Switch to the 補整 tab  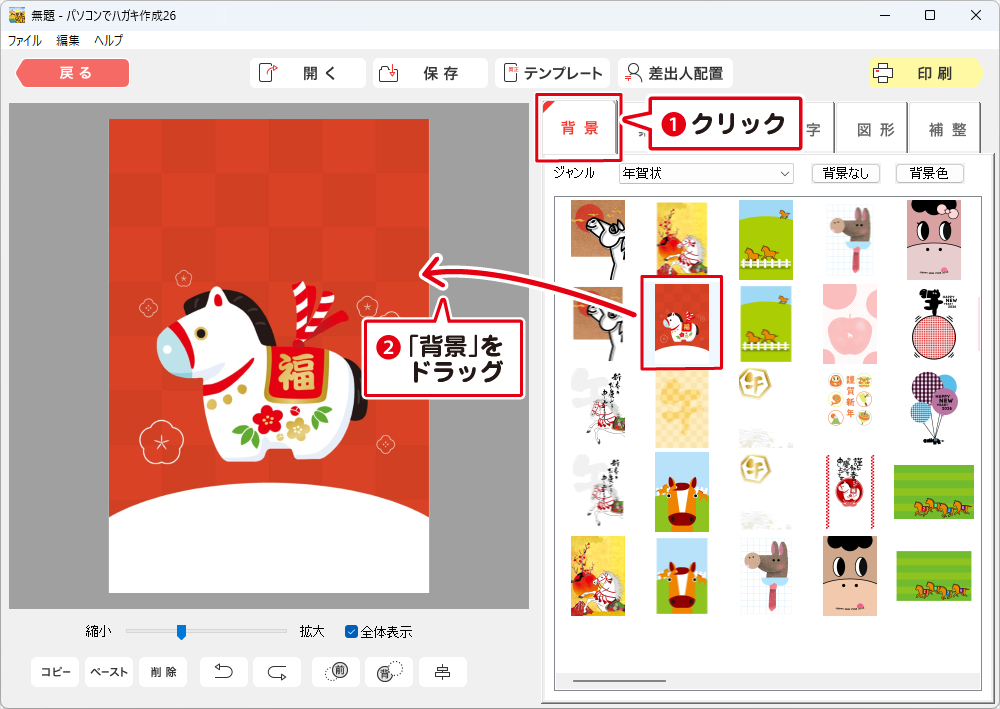pyautogui.click(x=946, y=130)
